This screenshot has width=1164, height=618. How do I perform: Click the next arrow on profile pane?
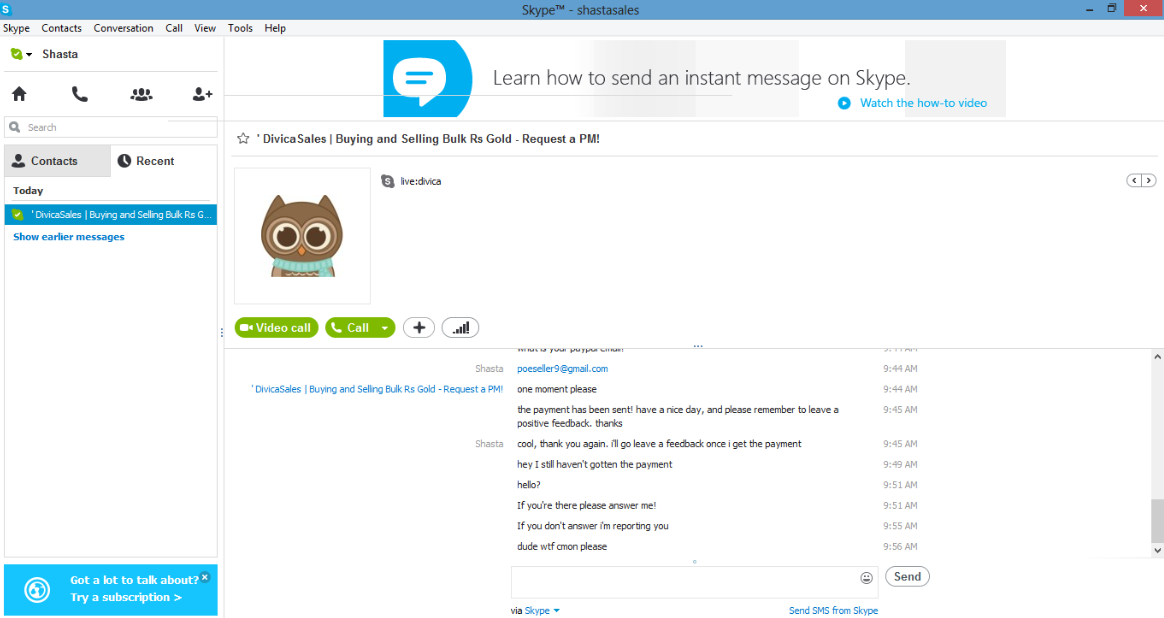coord(1148,180)
